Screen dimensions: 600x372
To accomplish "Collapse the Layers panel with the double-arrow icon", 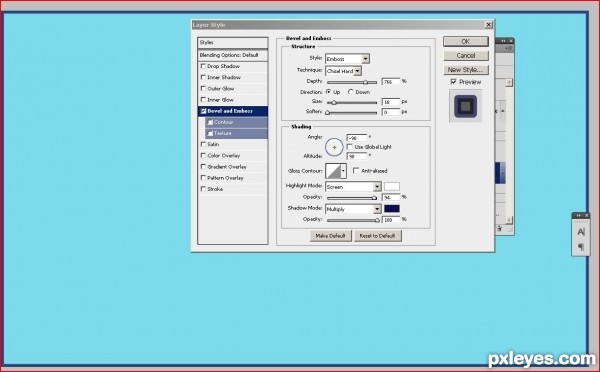I will tap(504, 41).
